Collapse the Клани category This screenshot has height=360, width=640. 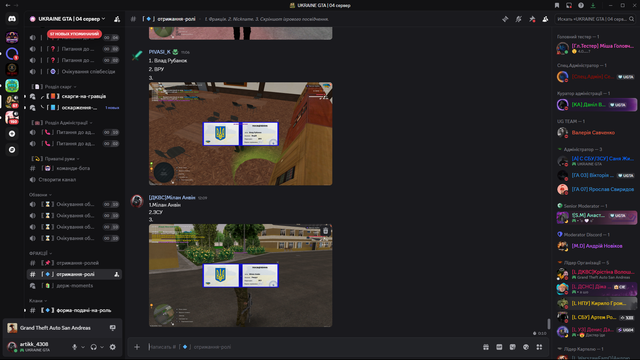click(x=38, y=300)
